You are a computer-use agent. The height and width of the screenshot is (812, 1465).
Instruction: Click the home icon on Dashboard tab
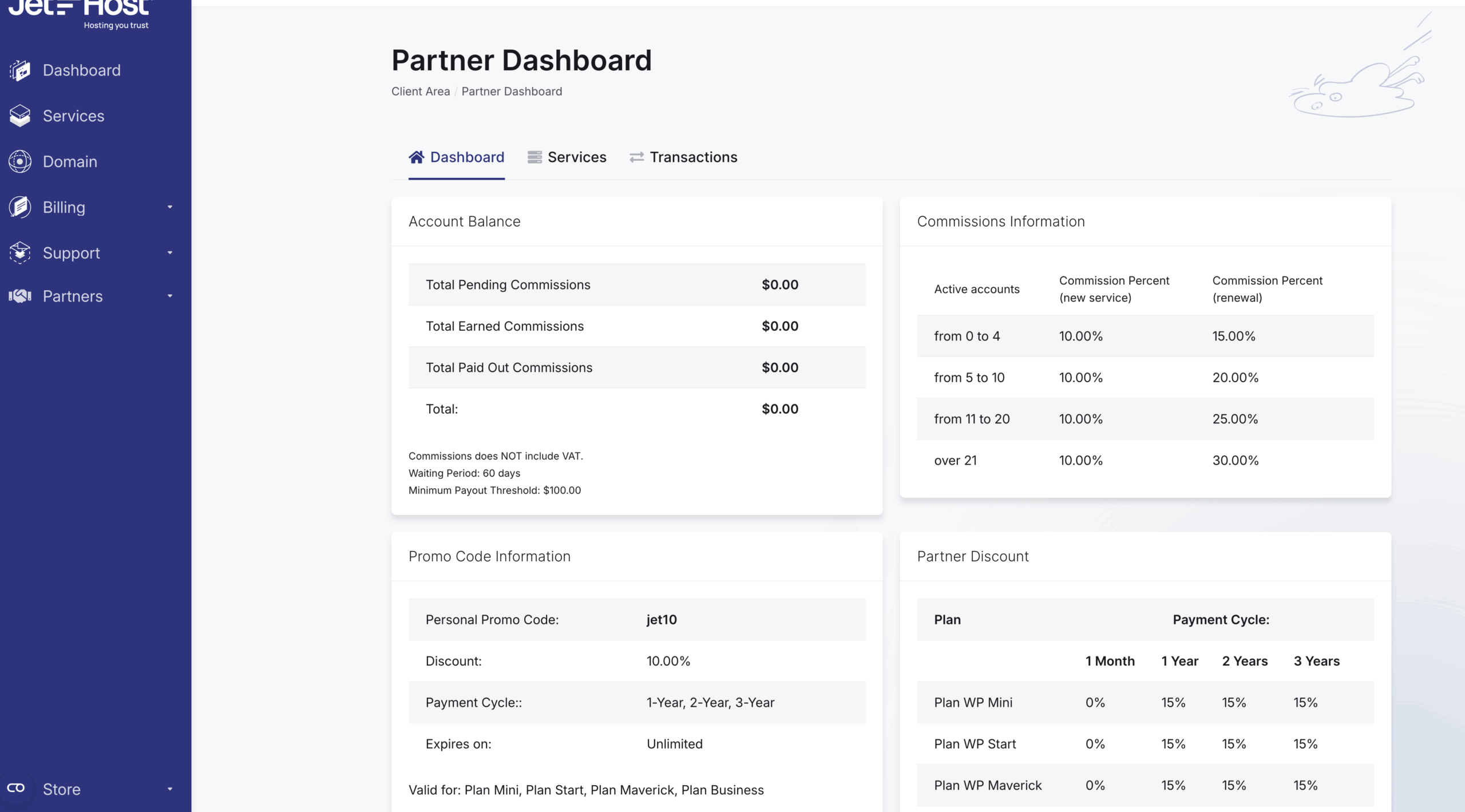coord(417,157)
